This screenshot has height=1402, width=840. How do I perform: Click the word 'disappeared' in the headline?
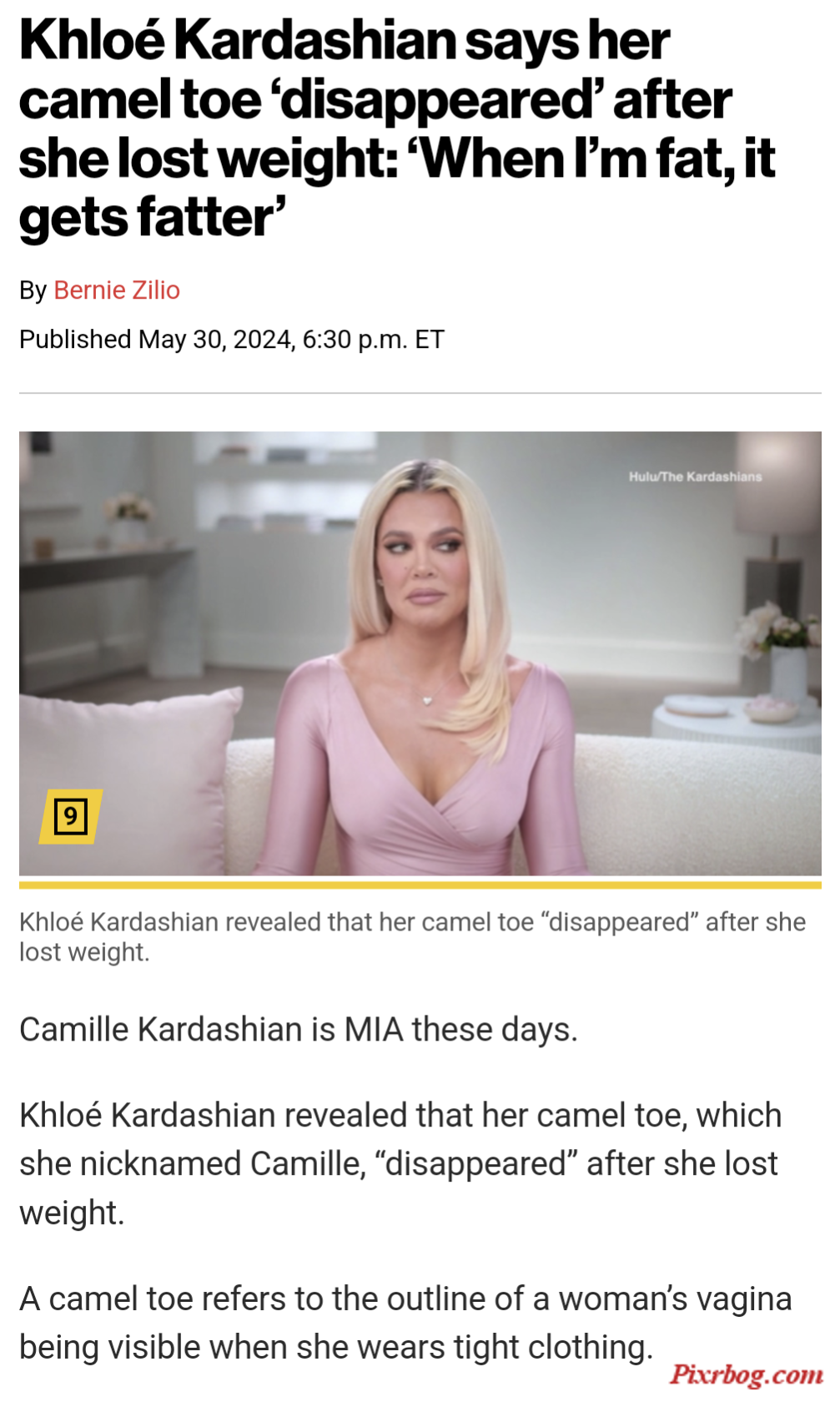pos(437,100)
